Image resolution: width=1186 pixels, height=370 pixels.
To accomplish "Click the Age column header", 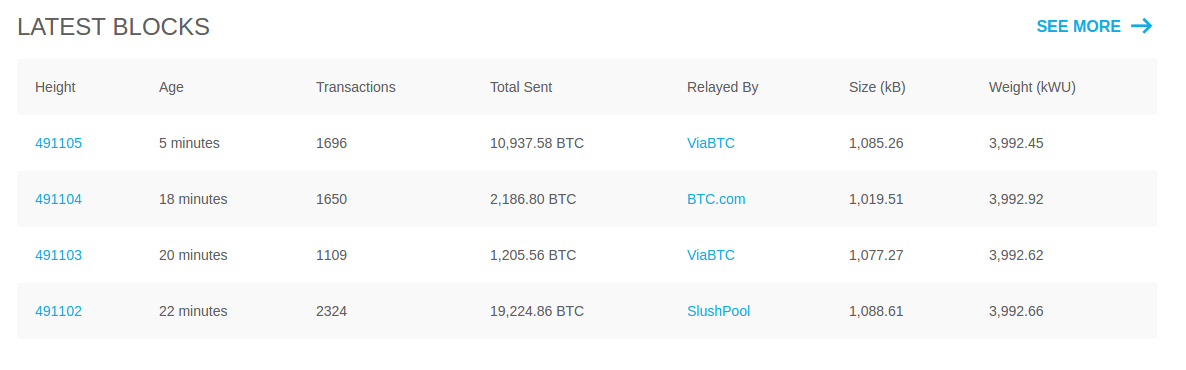I will tap(171, 87).
